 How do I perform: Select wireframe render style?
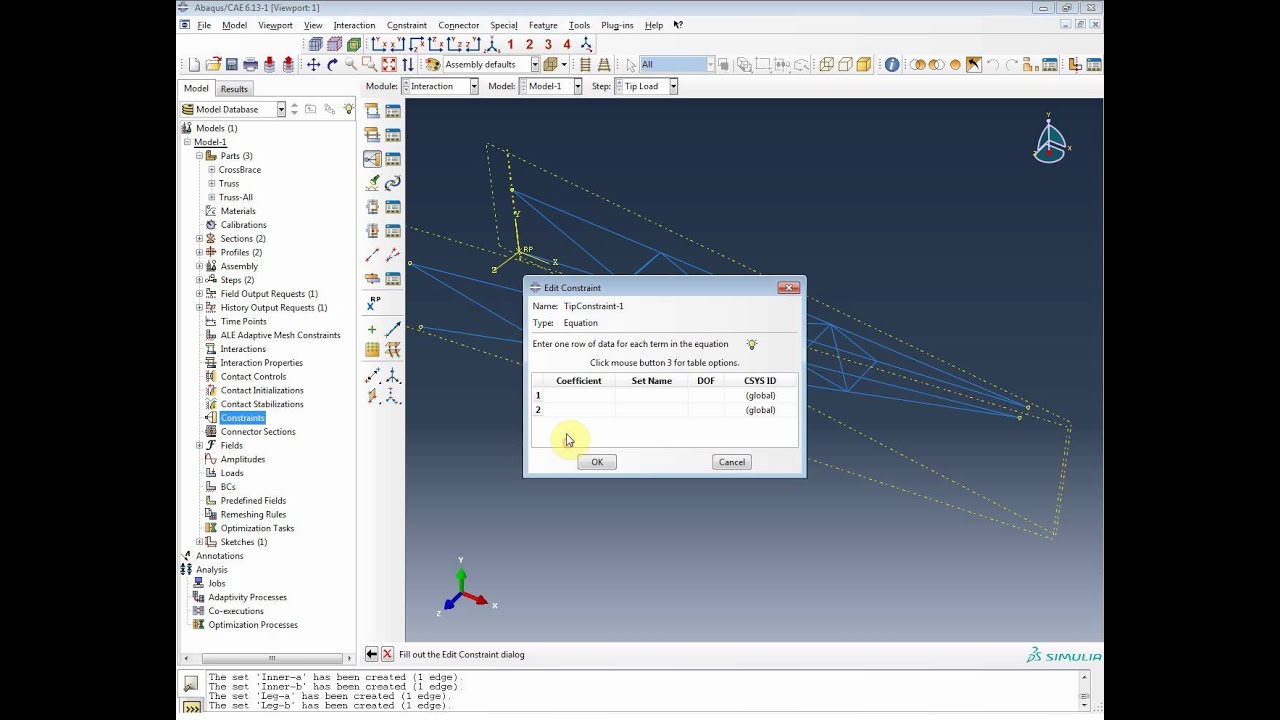coord(826,64)
